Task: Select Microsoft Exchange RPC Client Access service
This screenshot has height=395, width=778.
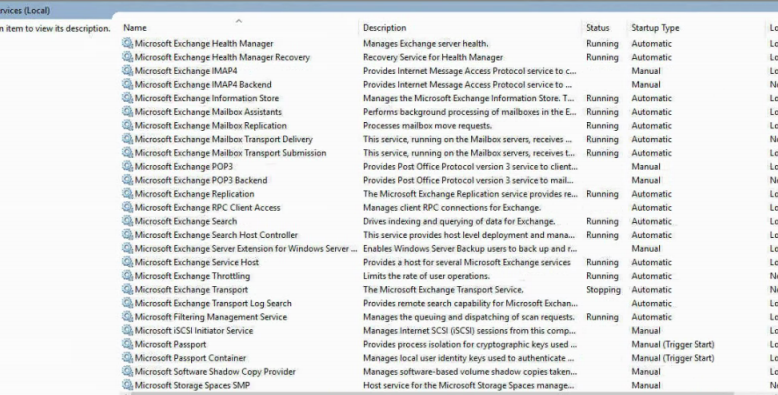Action: 207,207
